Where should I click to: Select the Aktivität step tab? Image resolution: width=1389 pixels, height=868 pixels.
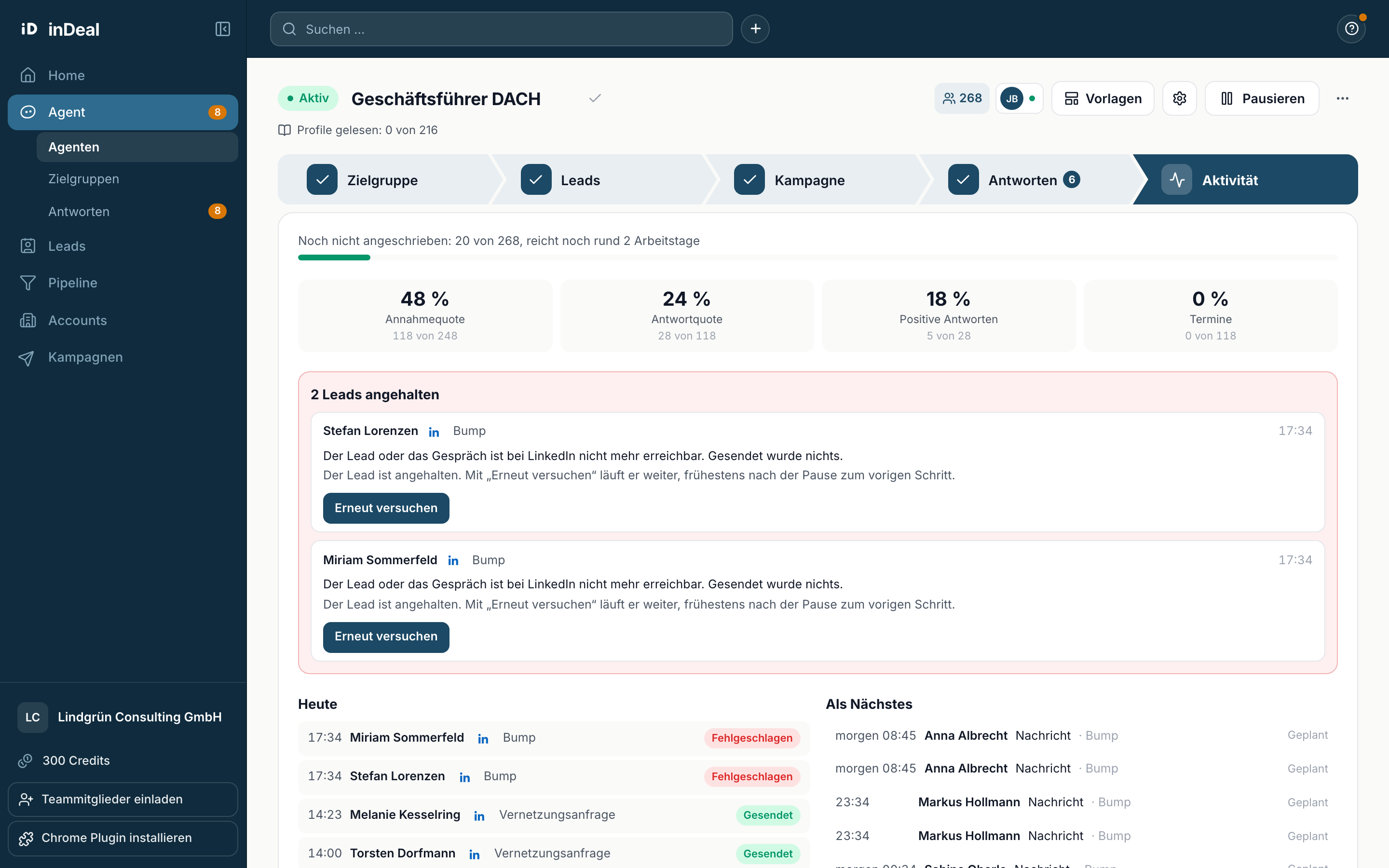1245,180
